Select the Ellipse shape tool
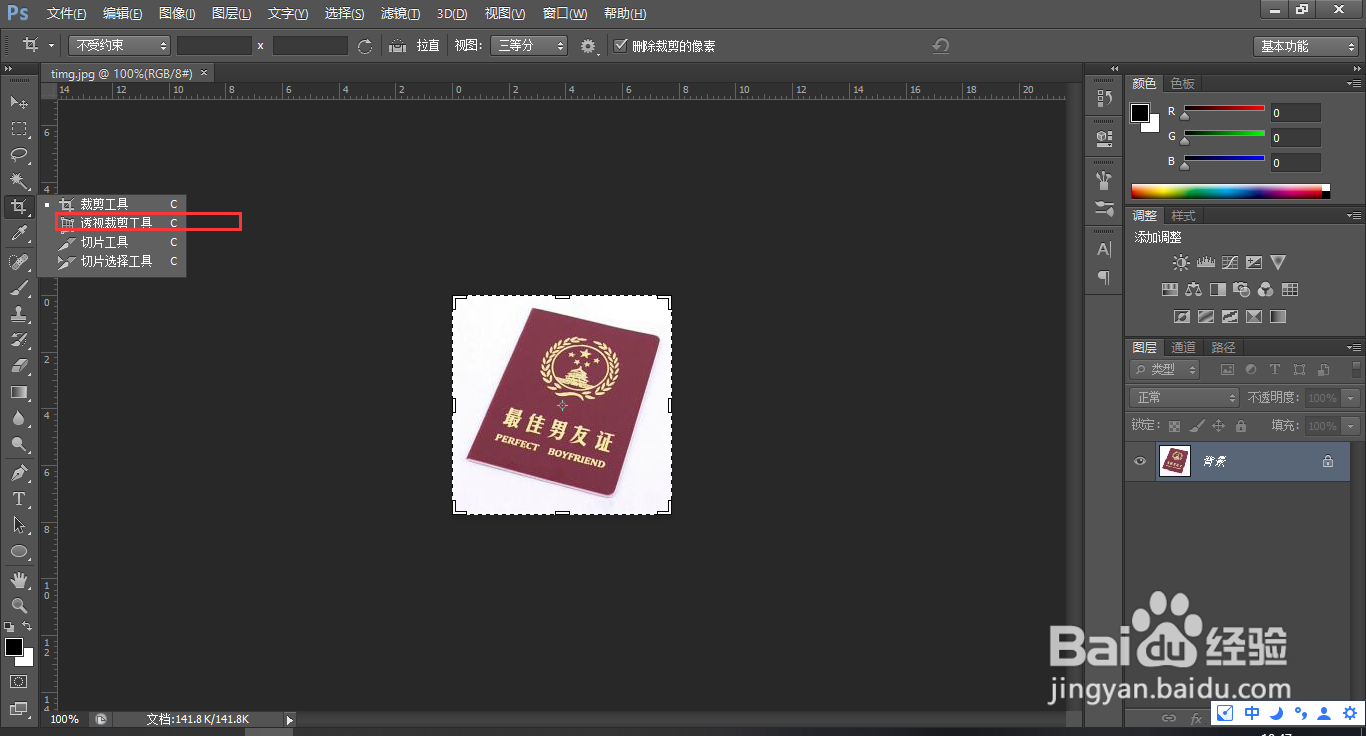Image resolution: width=1366 pixels, height=736 pixels. click(18, 551)
